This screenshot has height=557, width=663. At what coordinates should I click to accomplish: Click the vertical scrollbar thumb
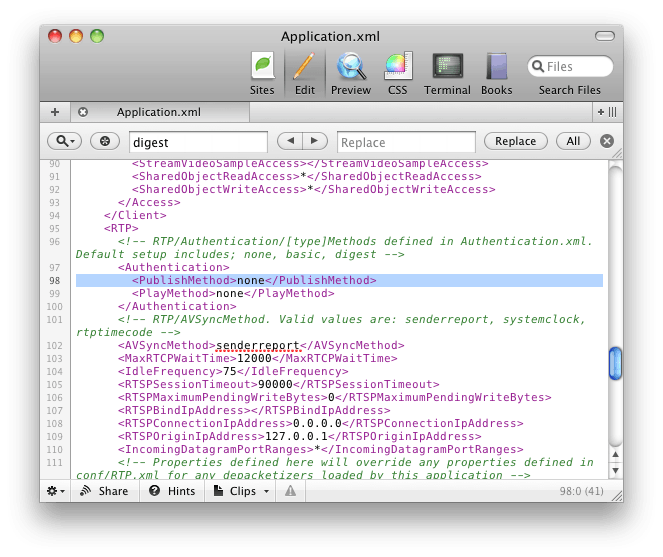click(x=615, y=363)
